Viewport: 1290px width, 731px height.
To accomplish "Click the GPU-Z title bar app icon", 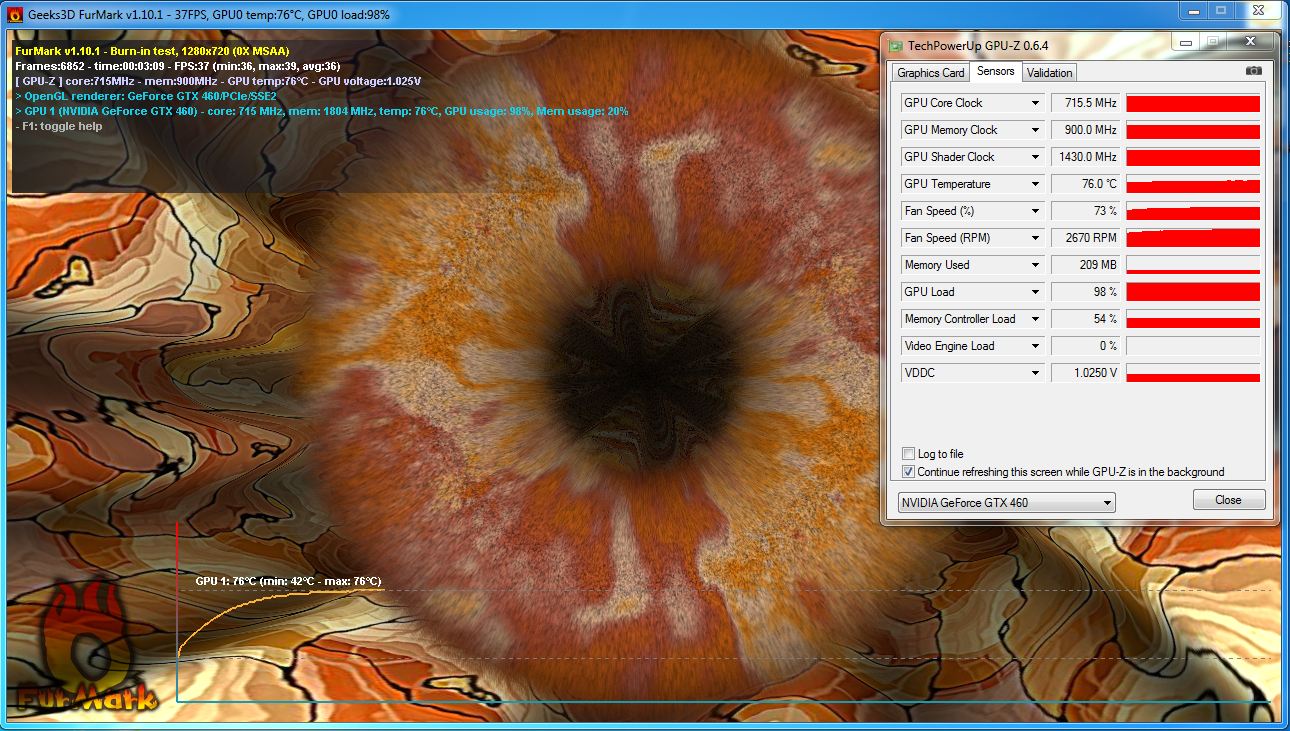I will 896,45.
